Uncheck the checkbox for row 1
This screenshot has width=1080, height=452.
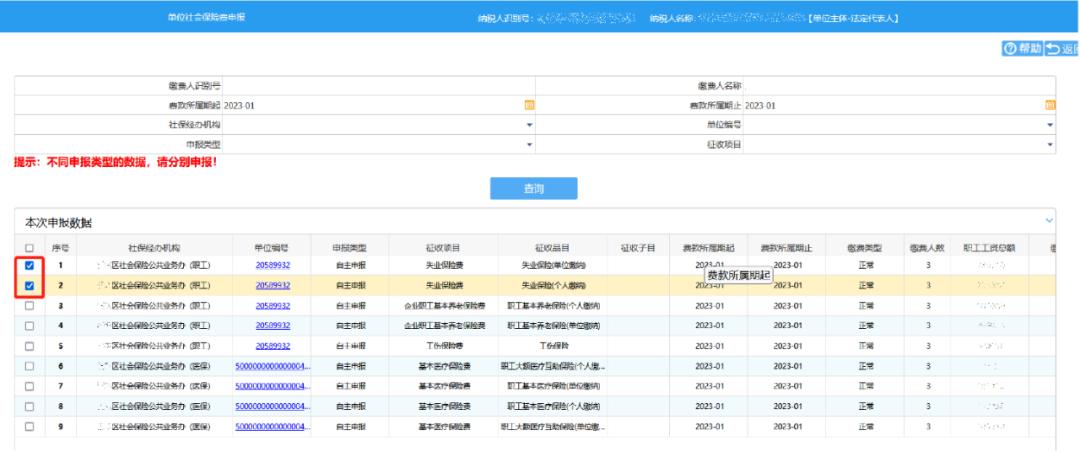pos(30,267)
